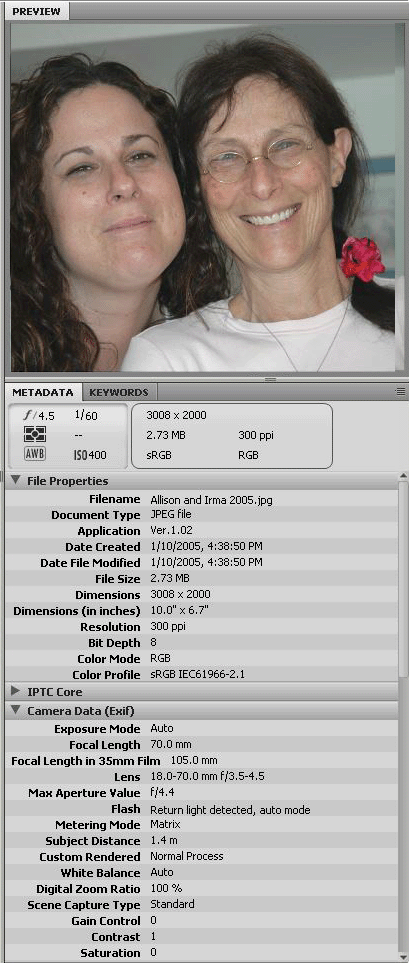Click the Focal Length '70.0 mm' value

171,745
